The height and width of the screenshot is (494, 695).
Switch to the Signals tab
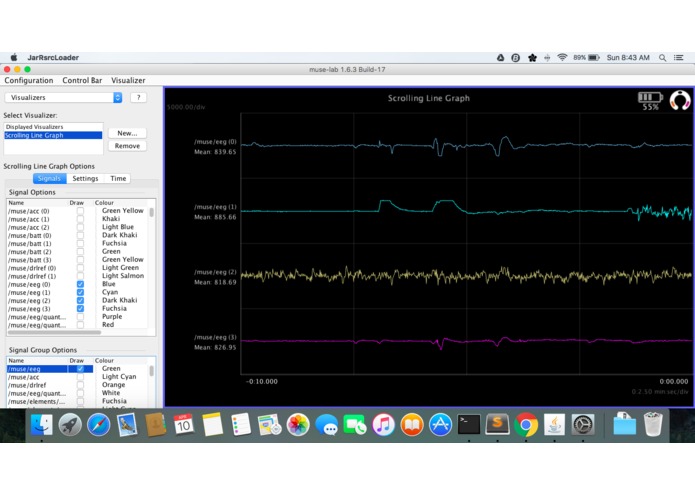(49, 178)
